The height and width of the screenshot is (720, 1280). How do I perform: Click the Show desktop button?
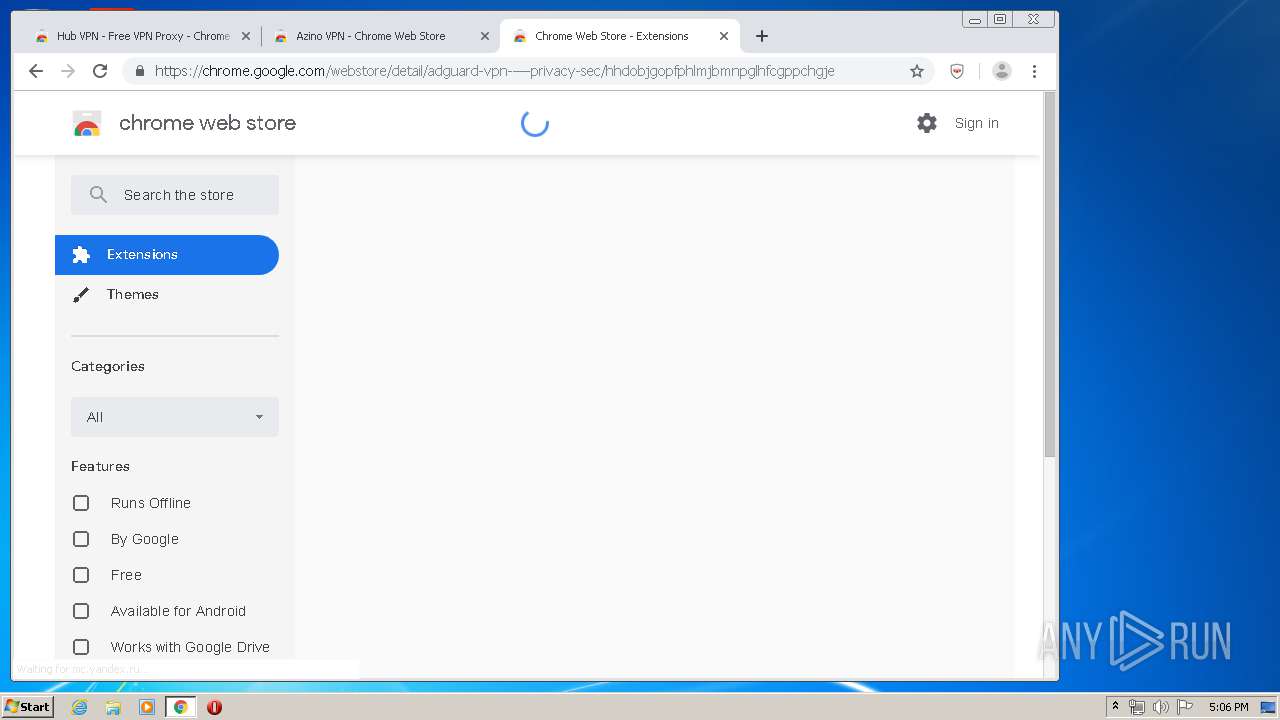[x=1269, y=707]
